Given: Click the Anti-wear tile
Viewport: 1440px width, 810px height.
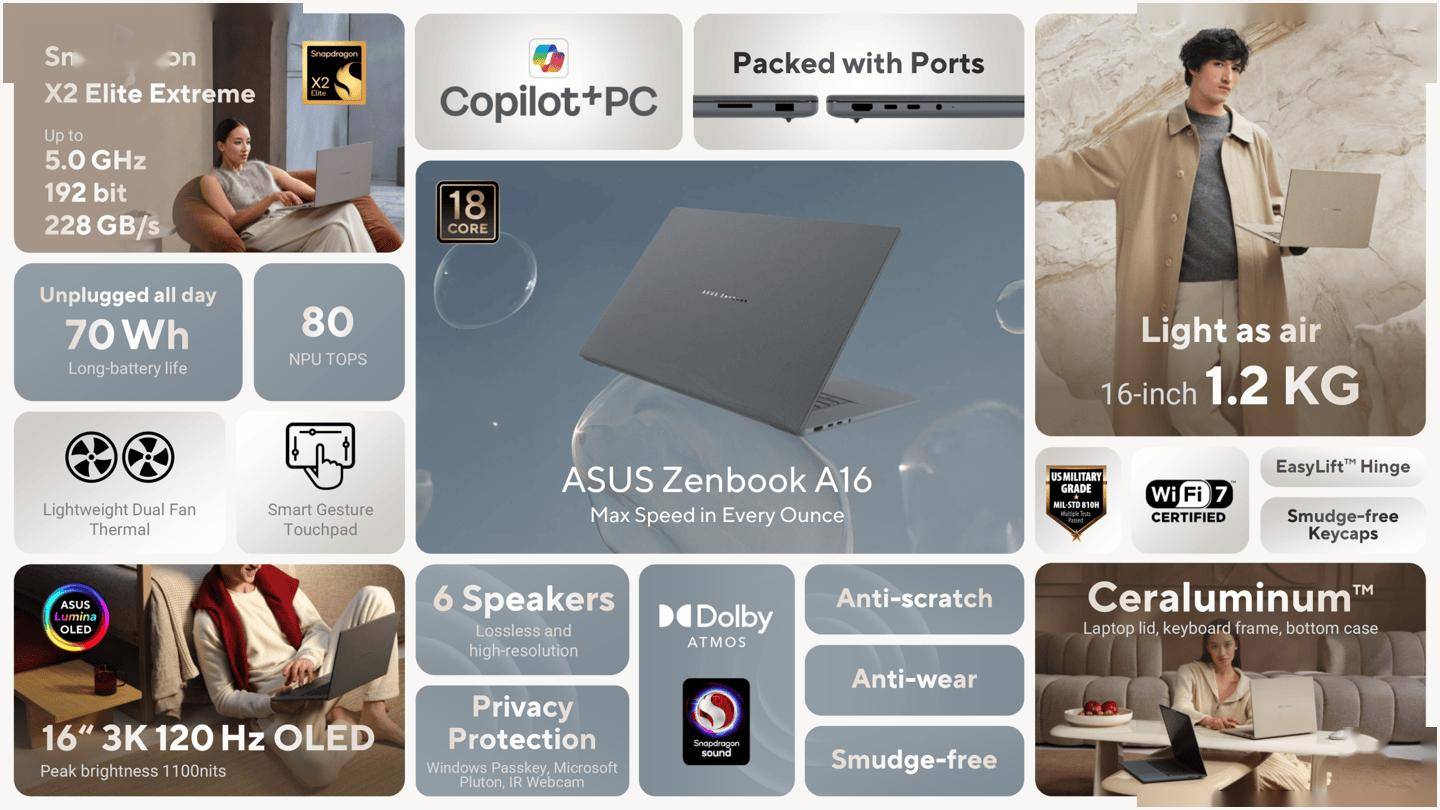Looking at the screenshot, I should coord(914,680).
